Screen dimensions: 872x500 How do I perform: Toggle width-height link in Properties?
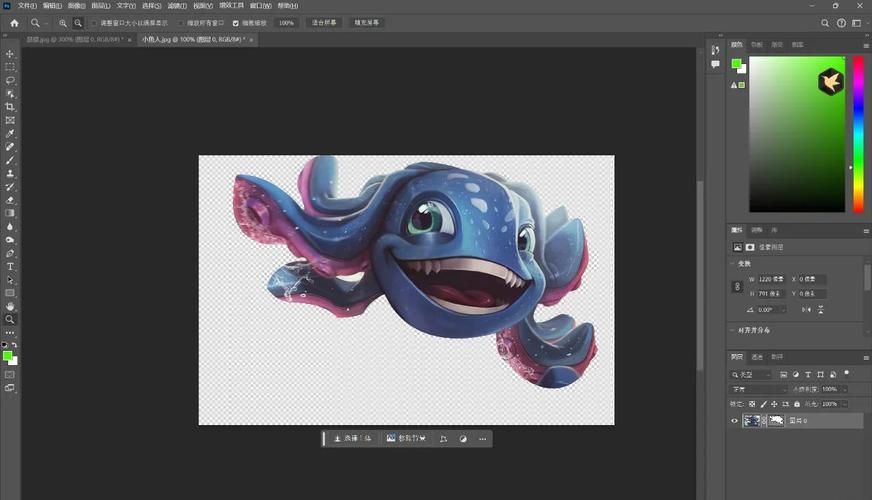point(737,286)
